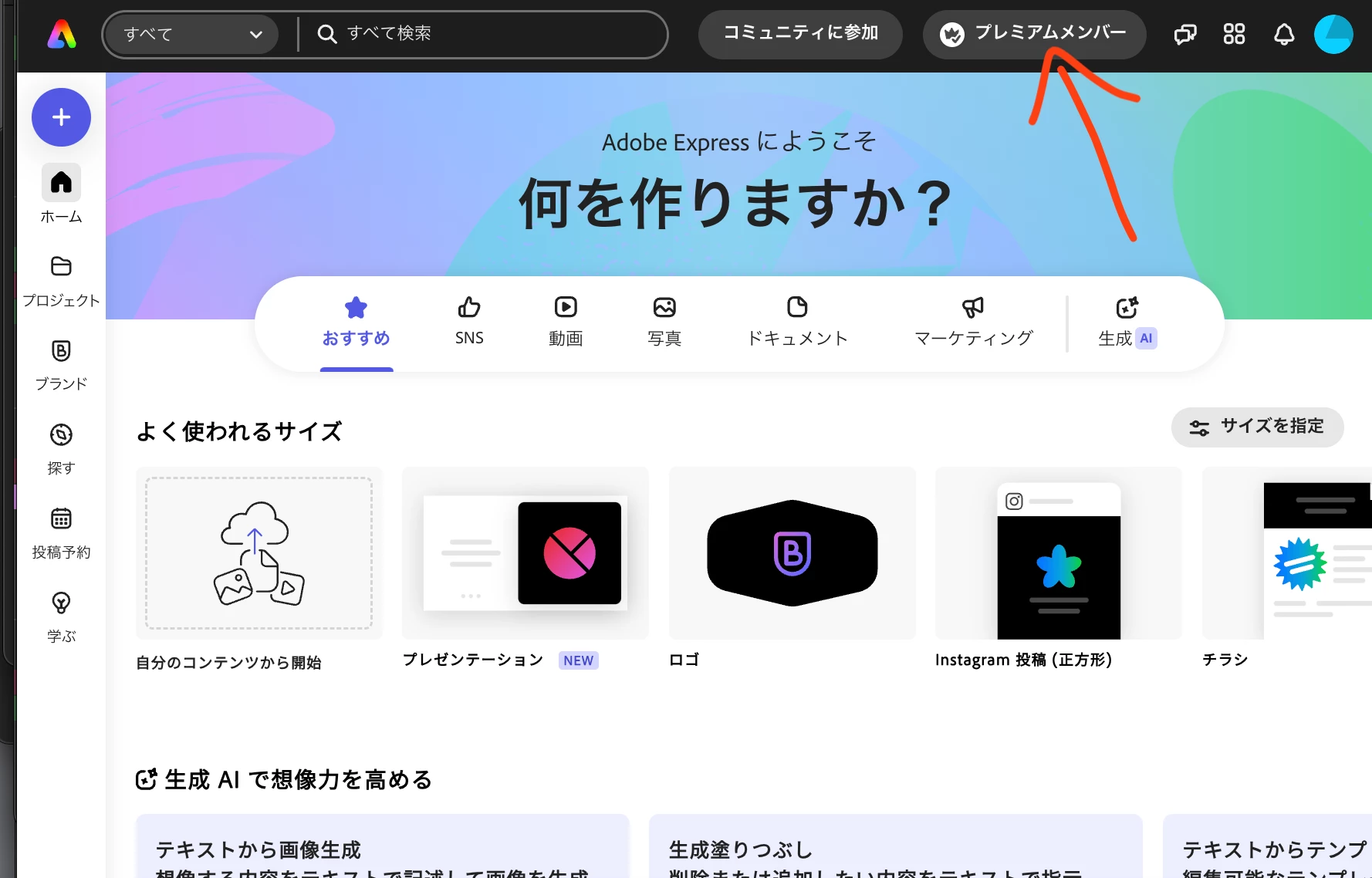Open the apps grid icon
This screenshot has width=1372, height=878.
coord(1234,34)
